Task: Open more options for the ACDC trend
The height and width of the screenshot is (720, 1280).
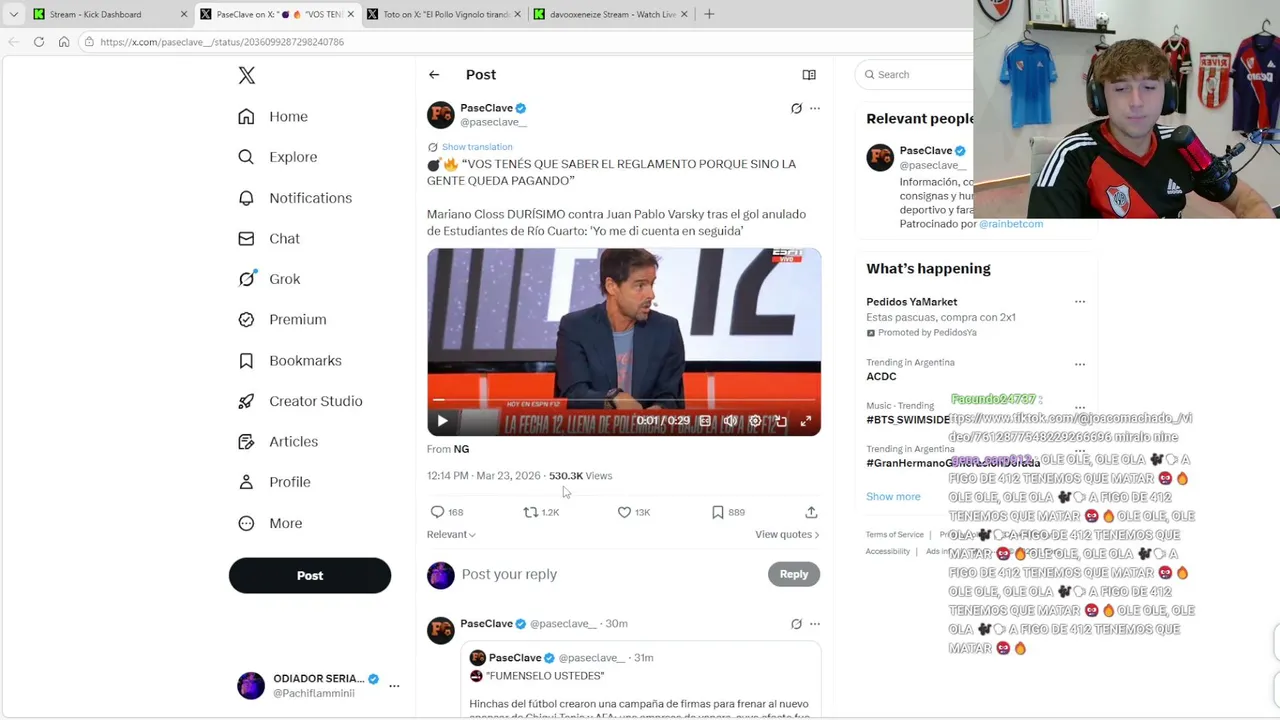Action: [1080, 365]
